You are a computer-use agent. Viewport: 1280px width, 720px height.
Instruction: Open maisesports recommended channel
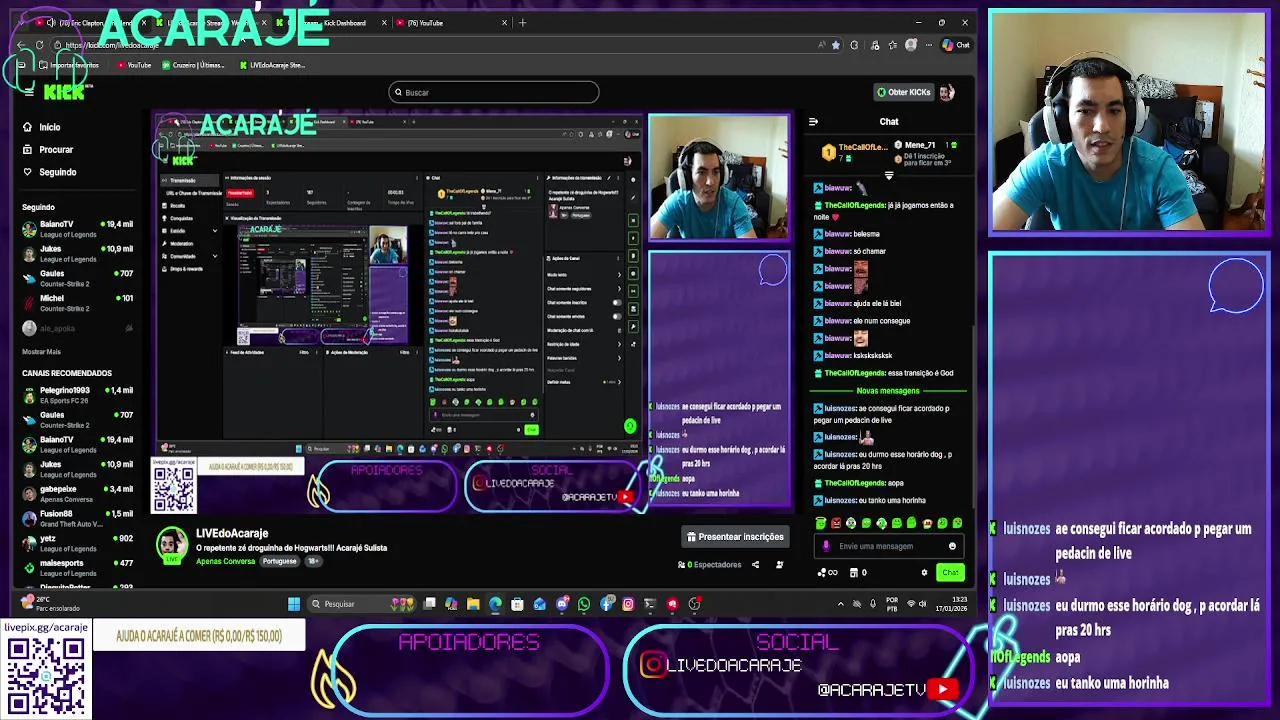click(78, 568)
